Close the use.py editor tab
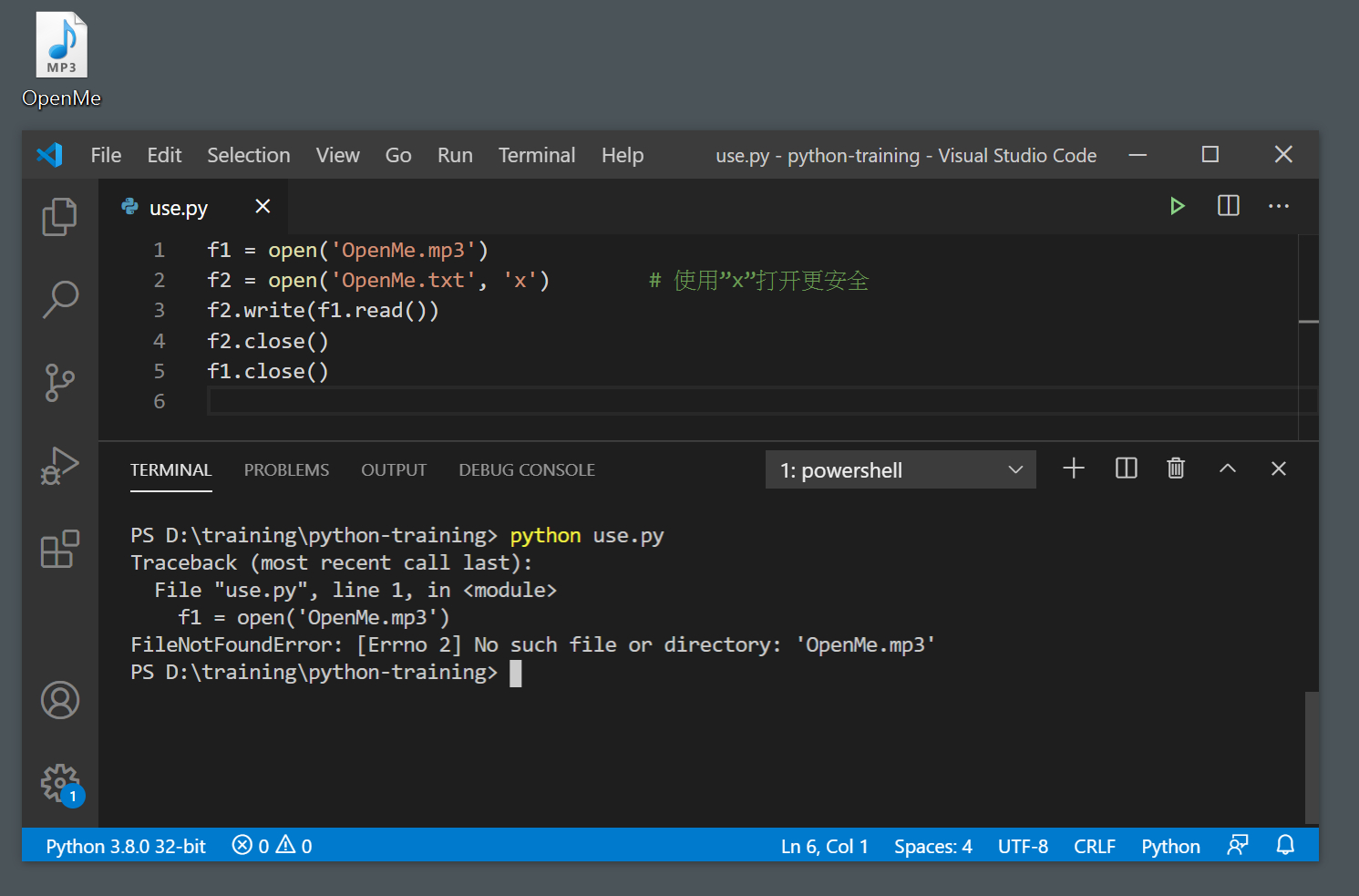This screenshot has width=1359, height=896. tap(263, 207)
